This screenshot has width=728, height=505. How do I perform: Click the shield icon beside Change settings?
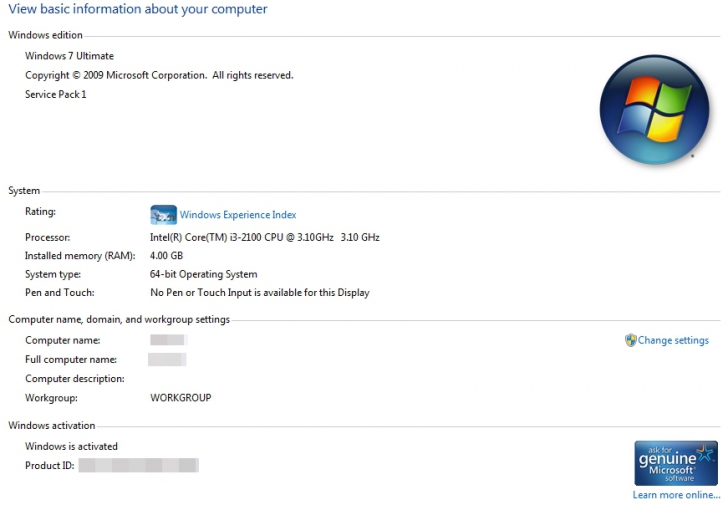coord(630,340)
